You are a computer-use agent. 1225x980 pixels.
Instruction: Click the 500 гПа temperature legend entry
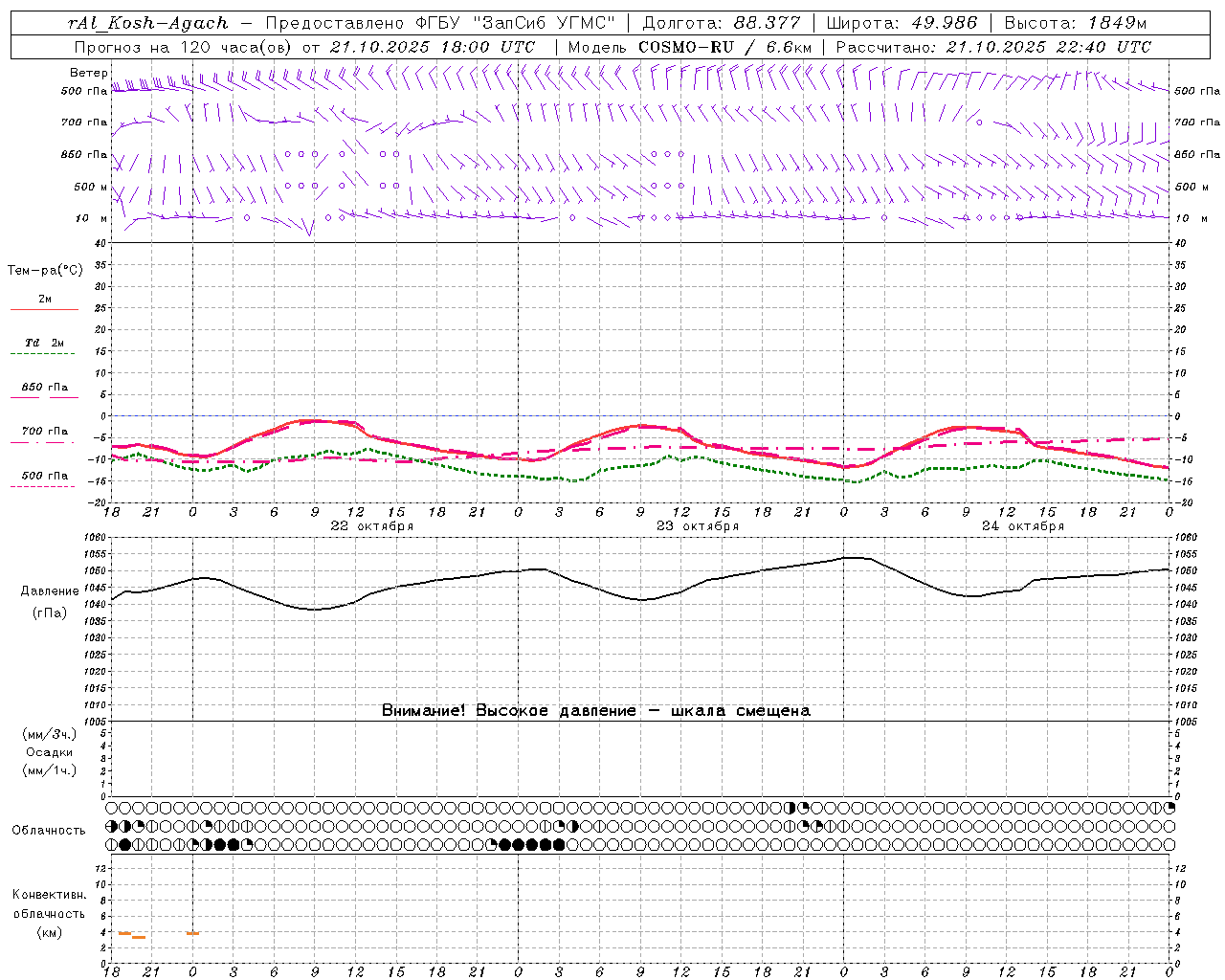pyautogui.click(x=45, y=476)
